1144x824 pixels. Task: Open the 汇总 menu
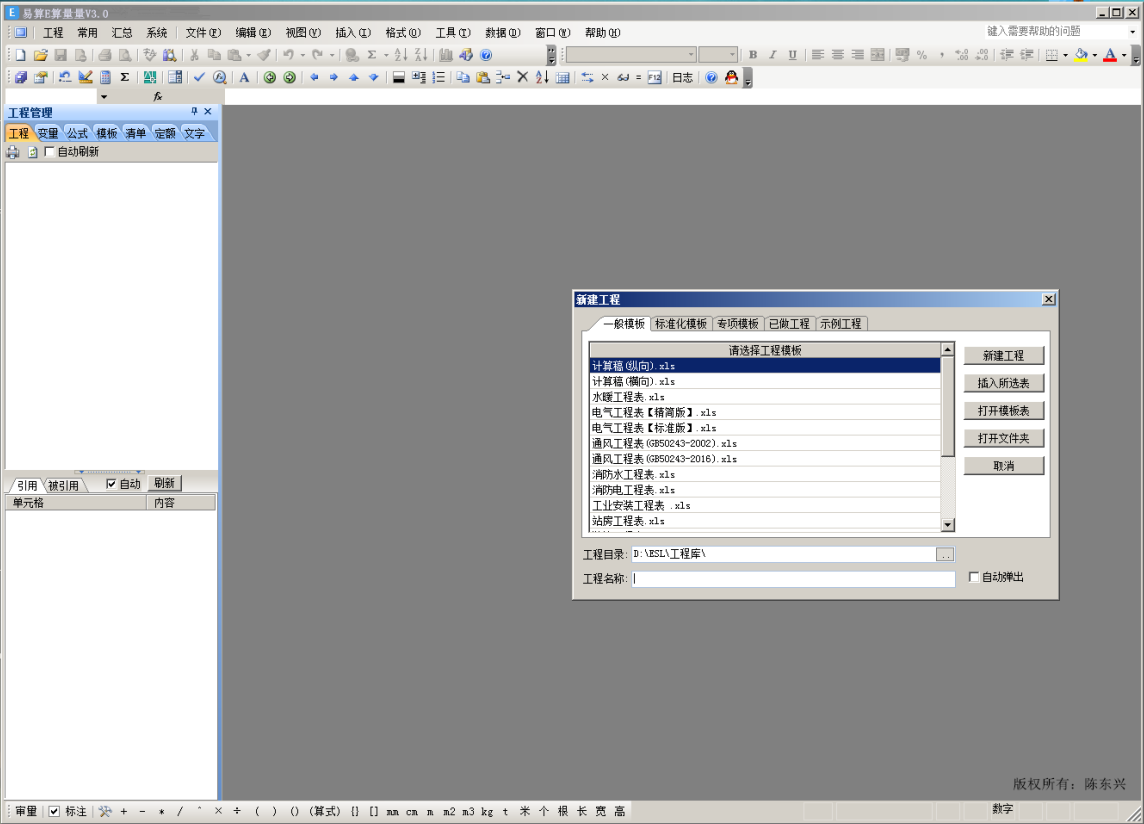(x=122, y=33)
